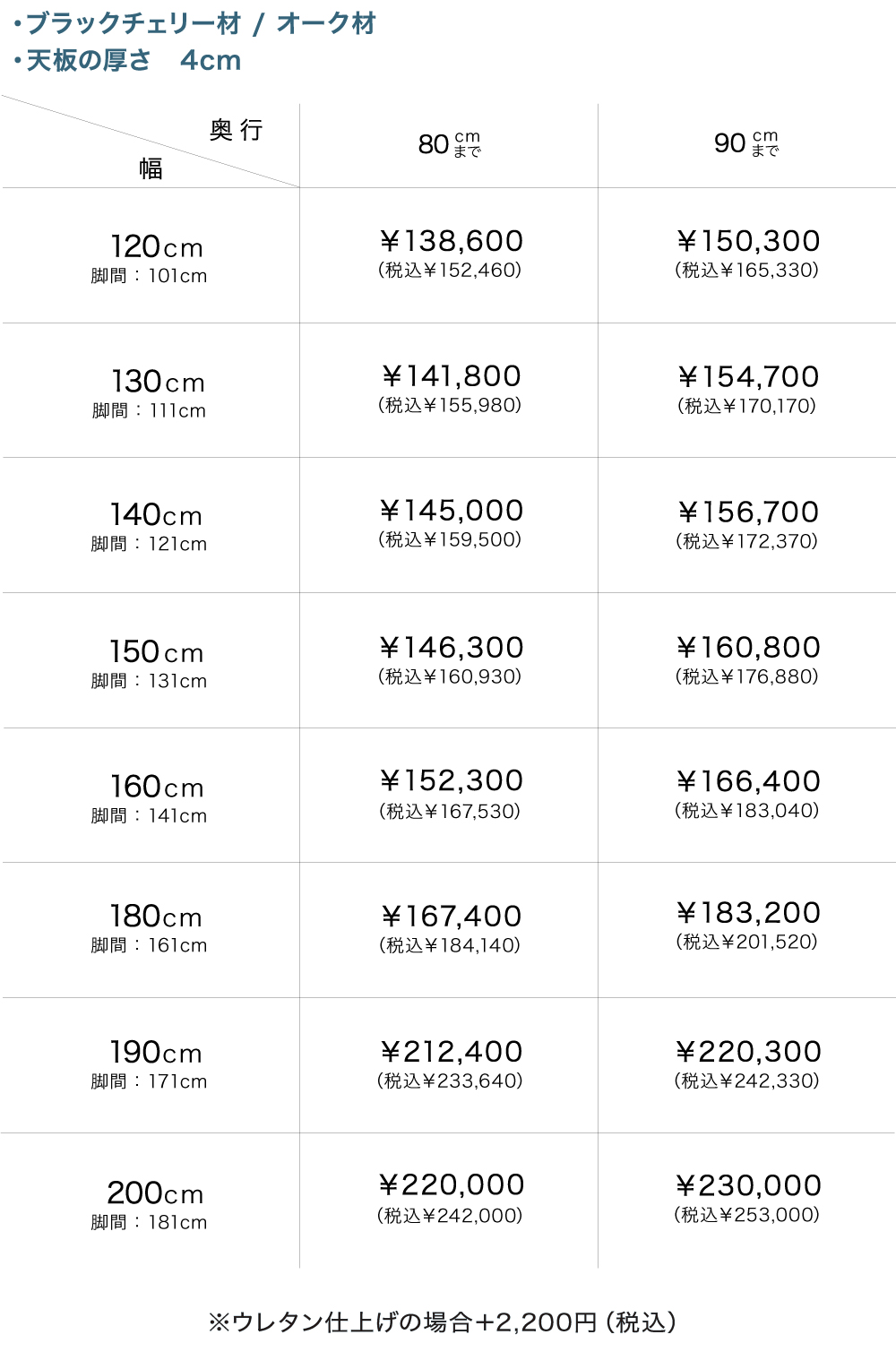The width and height of the screenshot is (896, 1369).
Task: Choose the ¥145,000 price
Action: click(x=451, y=511)
